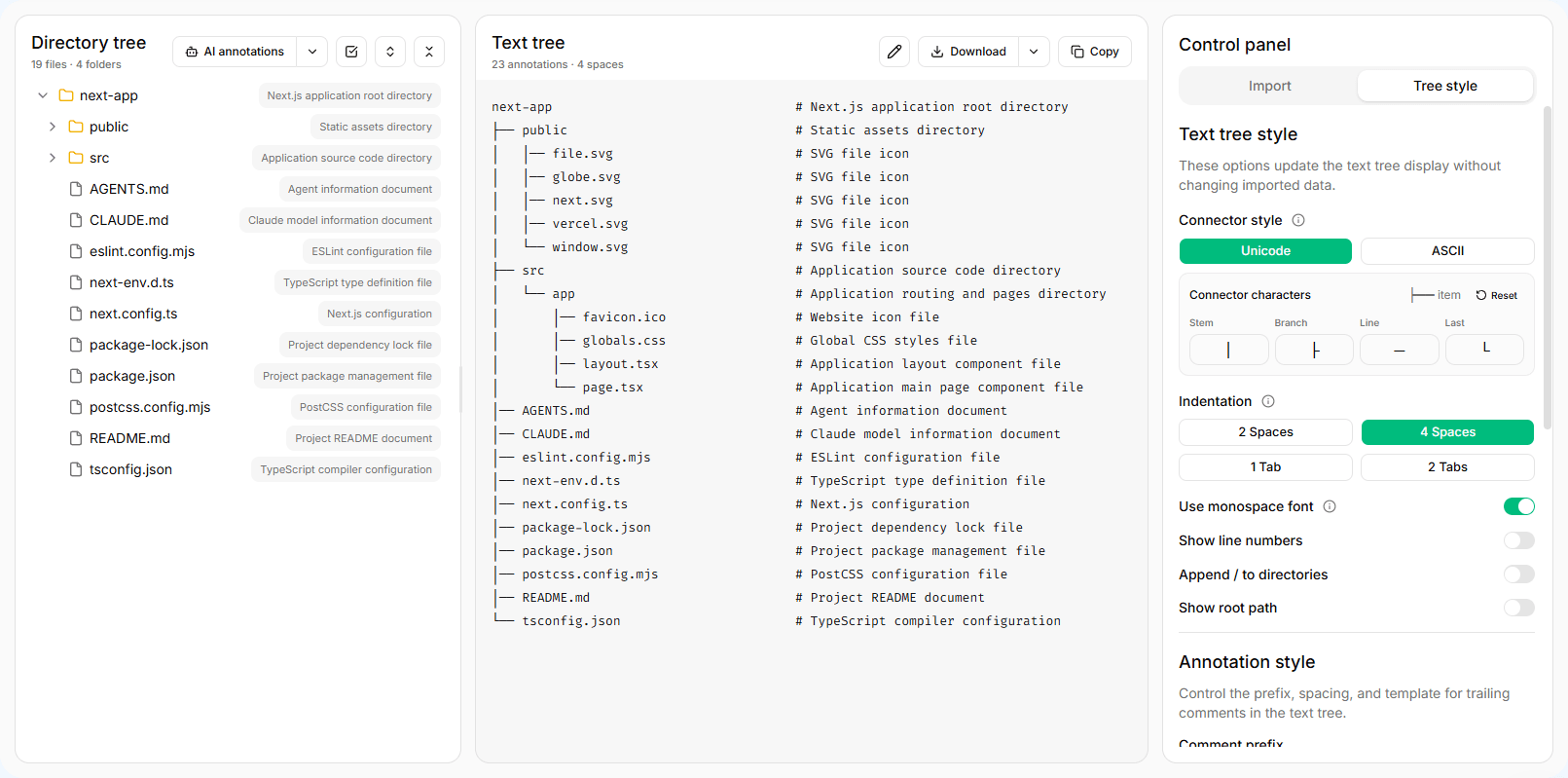Click 'vercel.svg' in the text tree
This screenshot has height=778, width=1568.
click(590, 224)
